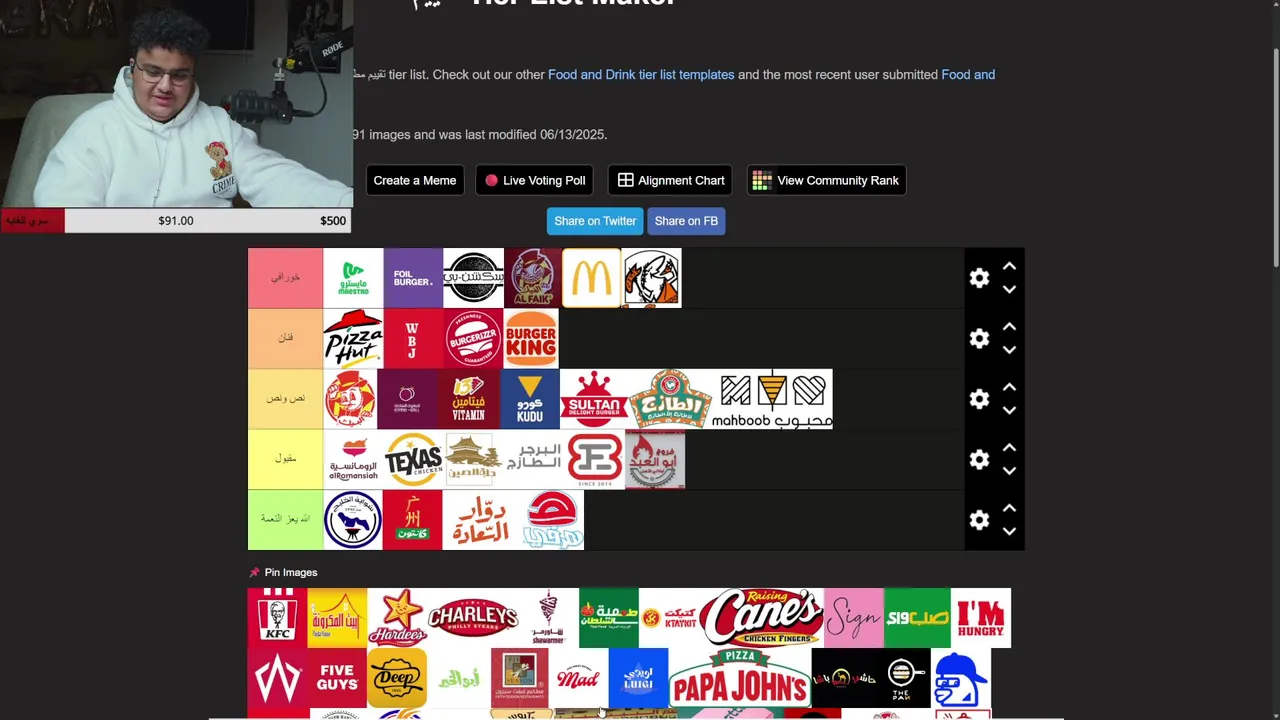Open settings gear for the خورافي tier row
This screenshot has width=1280, height=720.
click(x=979, y=278)
